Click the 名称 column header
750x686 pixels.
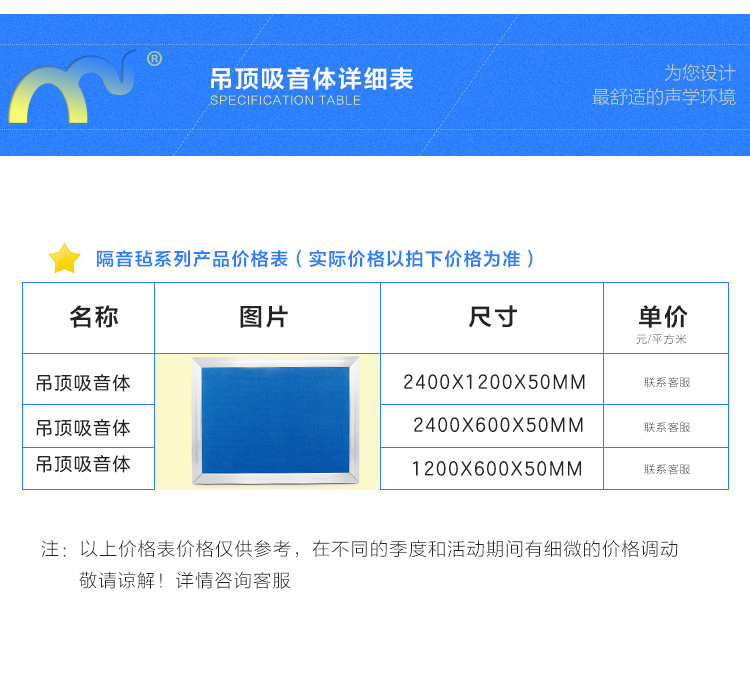click(x=94, y=316)
